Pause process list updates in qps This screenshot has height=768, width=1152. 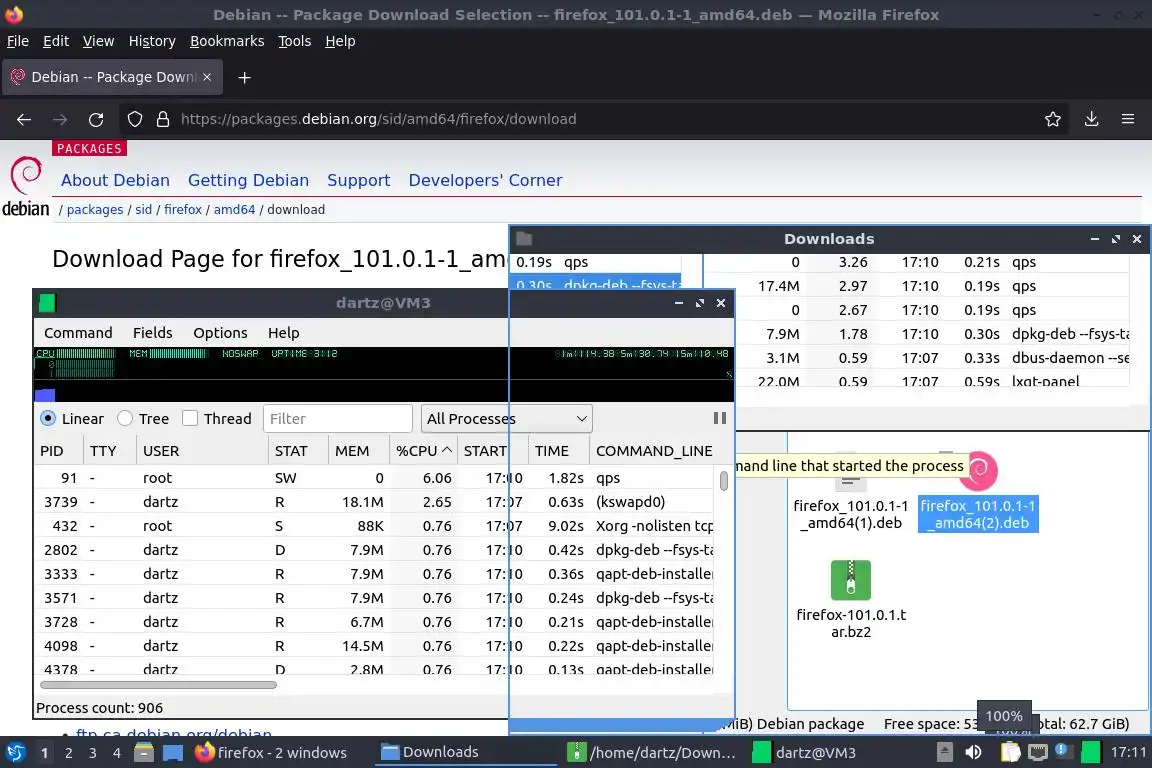720,418
